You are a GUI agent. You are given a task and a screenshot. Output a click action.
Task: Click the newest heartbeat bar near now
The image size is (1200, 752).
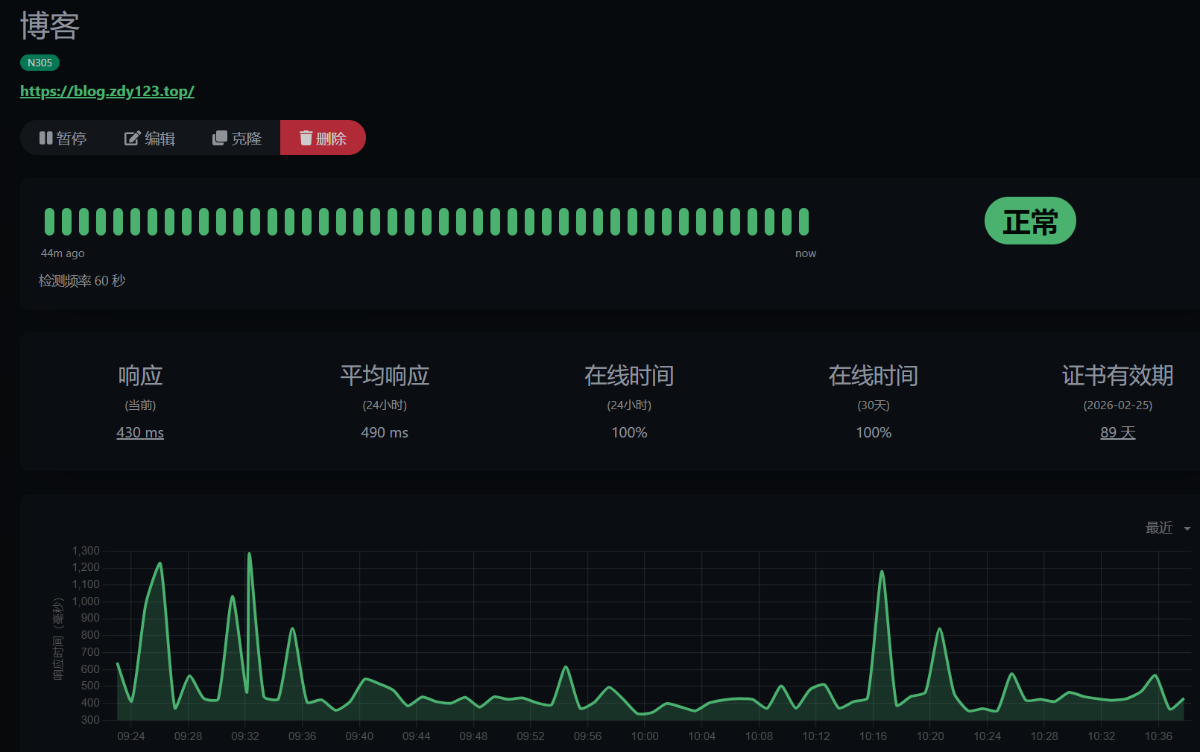point(806,220)
